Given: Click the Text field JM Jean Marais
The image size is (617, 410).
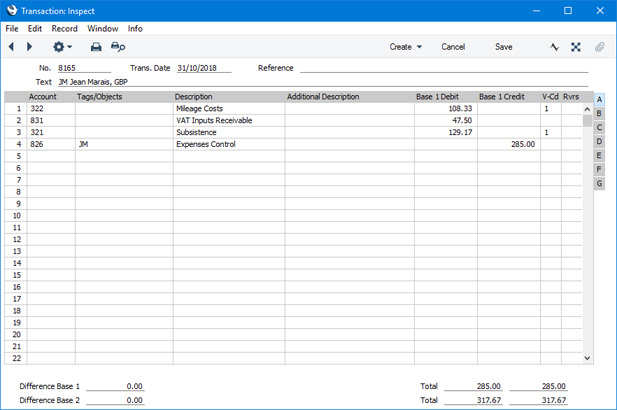Looking at the screenshot, I should click(323, 82).
